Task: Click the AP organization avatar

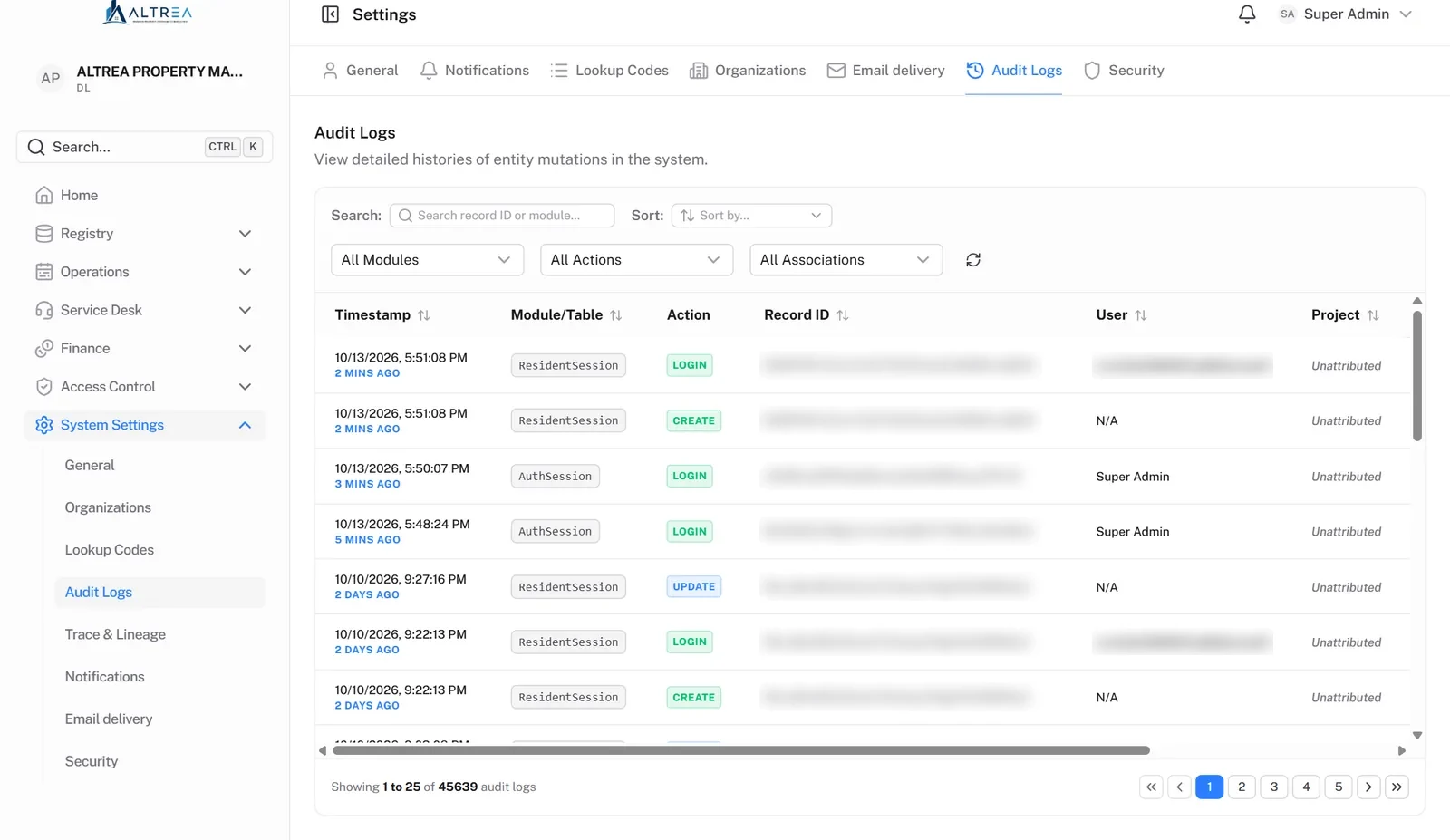Action: tap(51, 79)
